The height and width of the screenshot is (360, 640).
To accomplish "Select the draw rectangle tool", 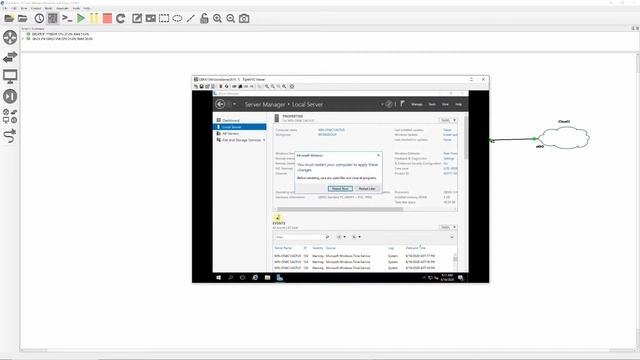I will click(164, 18).
